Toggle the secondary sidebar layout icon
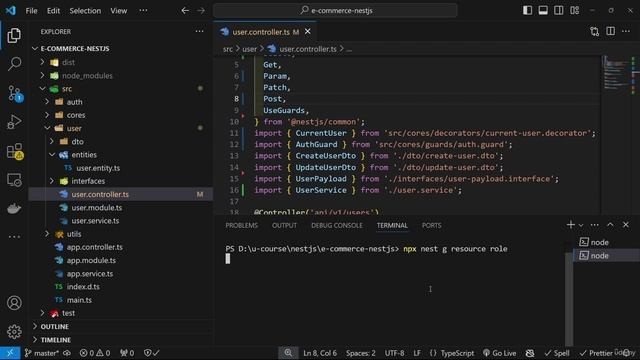 (558, 11)
